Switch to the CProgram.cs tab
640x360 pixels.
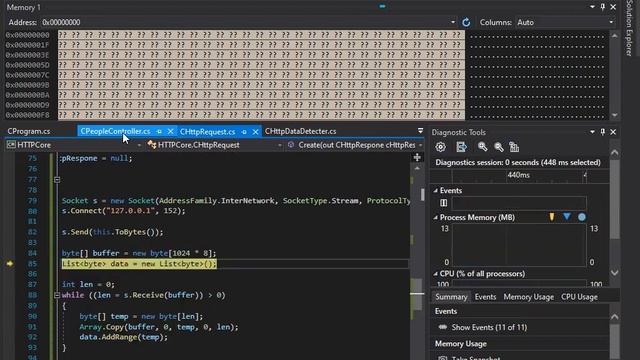[x=29, y=131]
